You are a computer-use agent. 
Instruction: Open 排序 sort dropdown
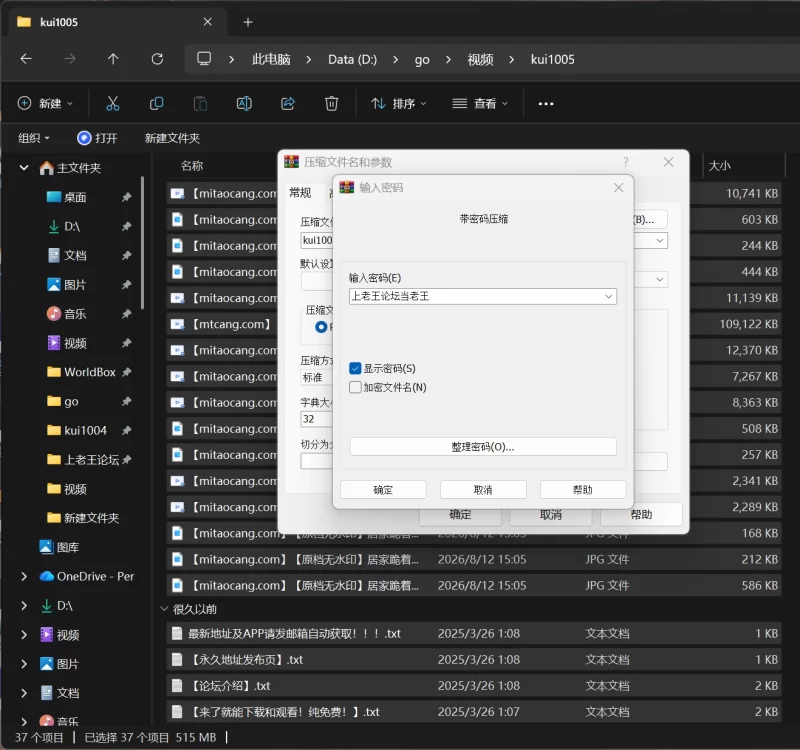pyautogui.click(x=398, y=104)
